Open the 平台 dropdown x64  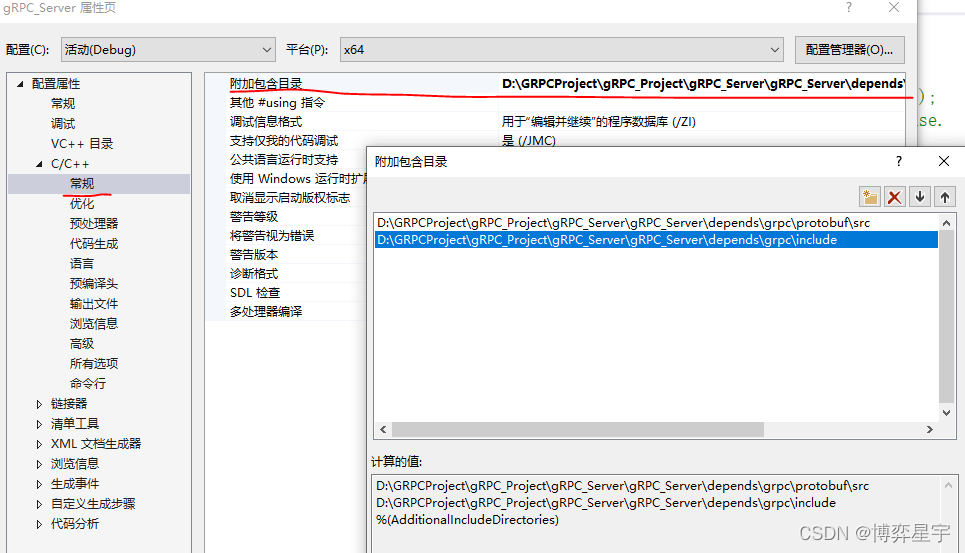[x=561, y=50]
